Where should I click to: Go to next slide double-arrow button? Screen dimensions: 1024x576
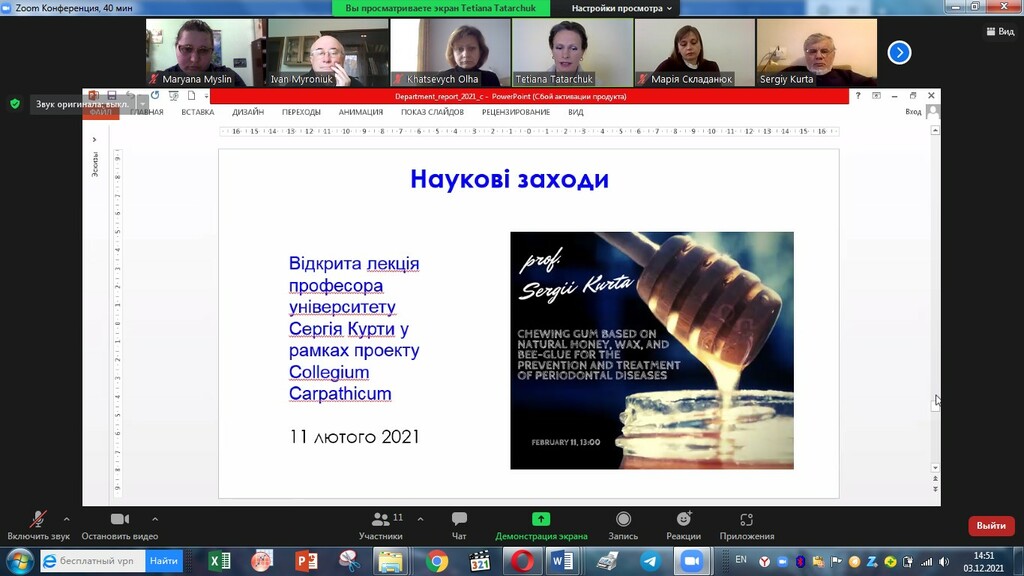pos(935,488)
